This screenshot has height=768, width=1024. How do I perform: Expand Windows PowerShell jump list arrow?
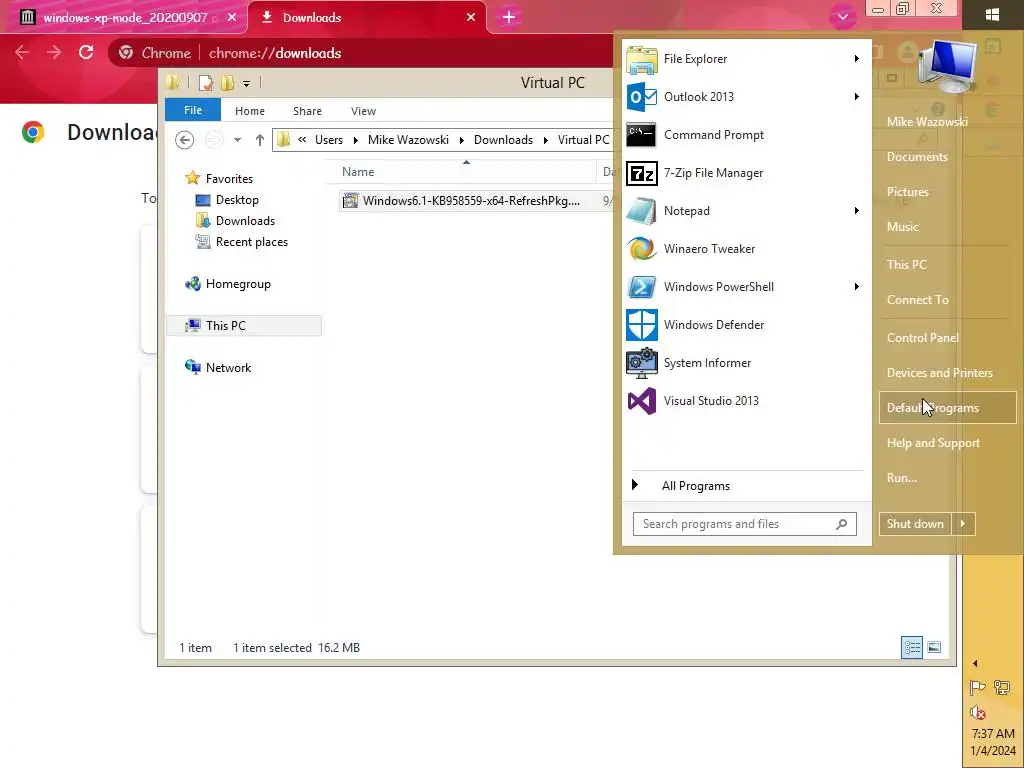tap(857, 286)
